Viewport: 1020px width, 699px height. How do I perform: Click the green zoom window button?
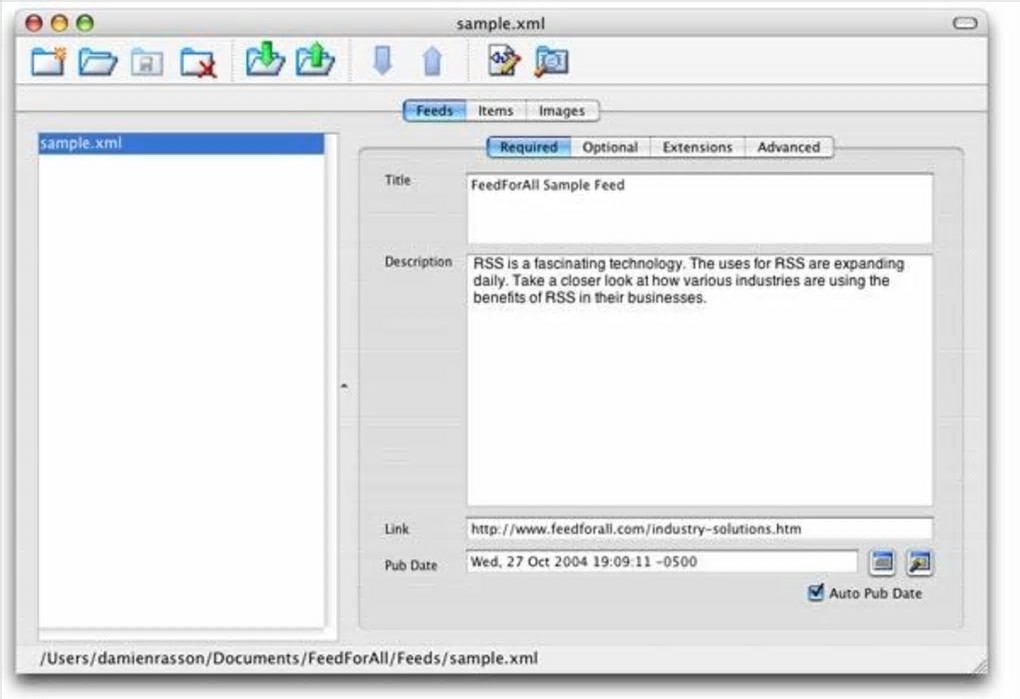[85, 23]
